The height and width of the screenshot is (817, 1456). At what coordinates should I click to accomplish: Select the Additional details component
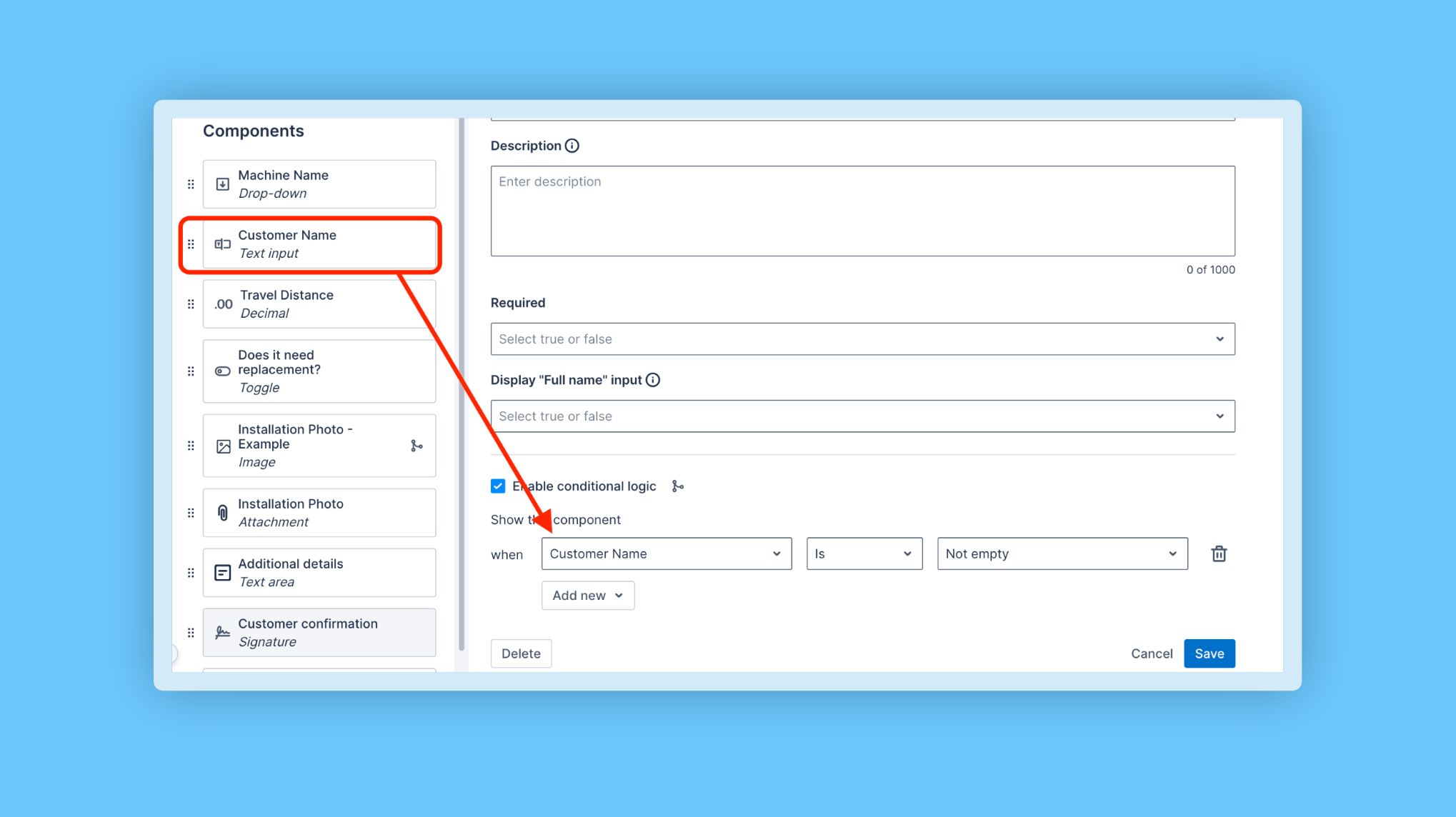pyautogui.click(x=319, y=573)
